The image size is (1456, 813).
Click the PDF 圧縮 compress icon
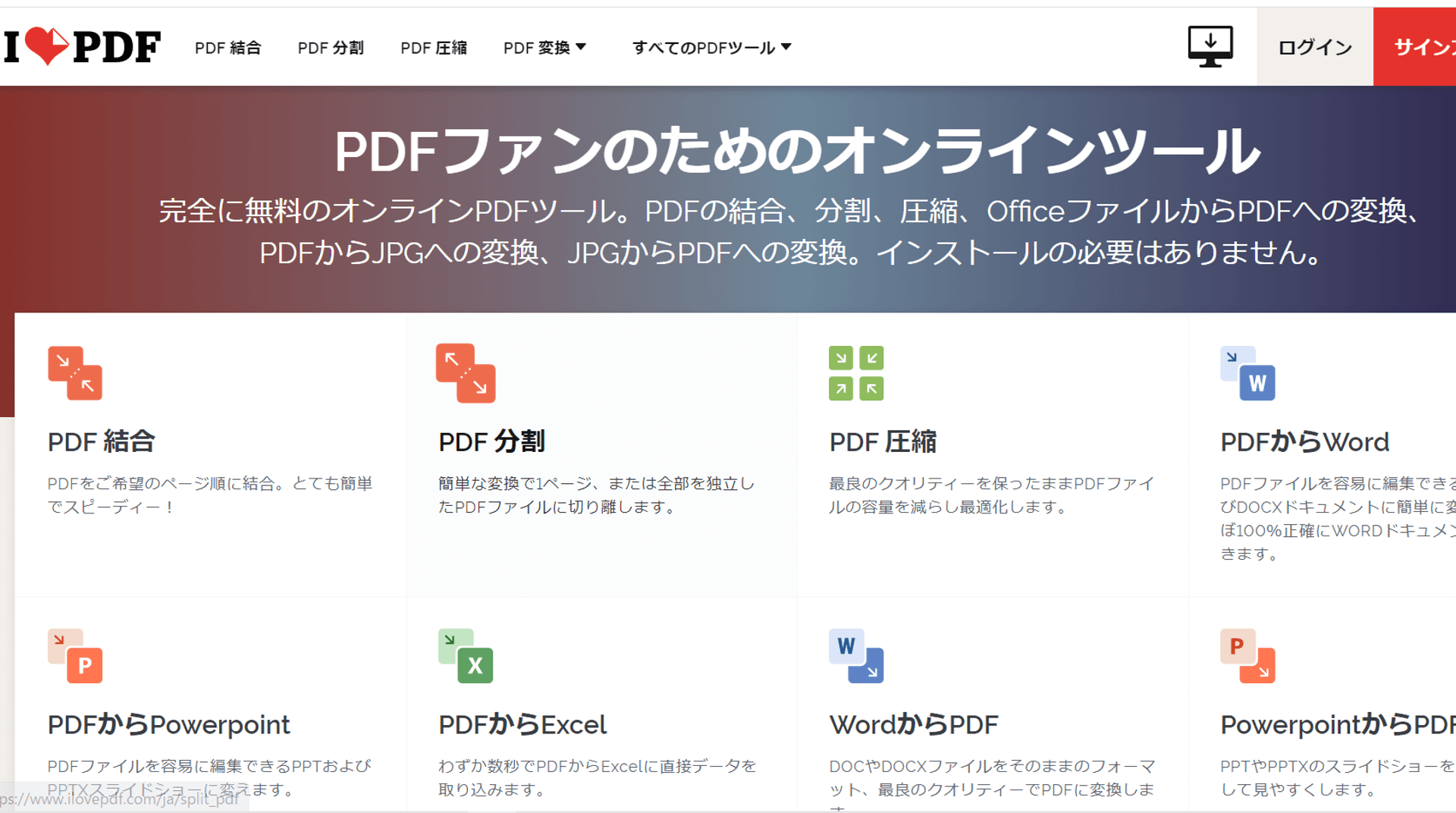coord(856,373)
